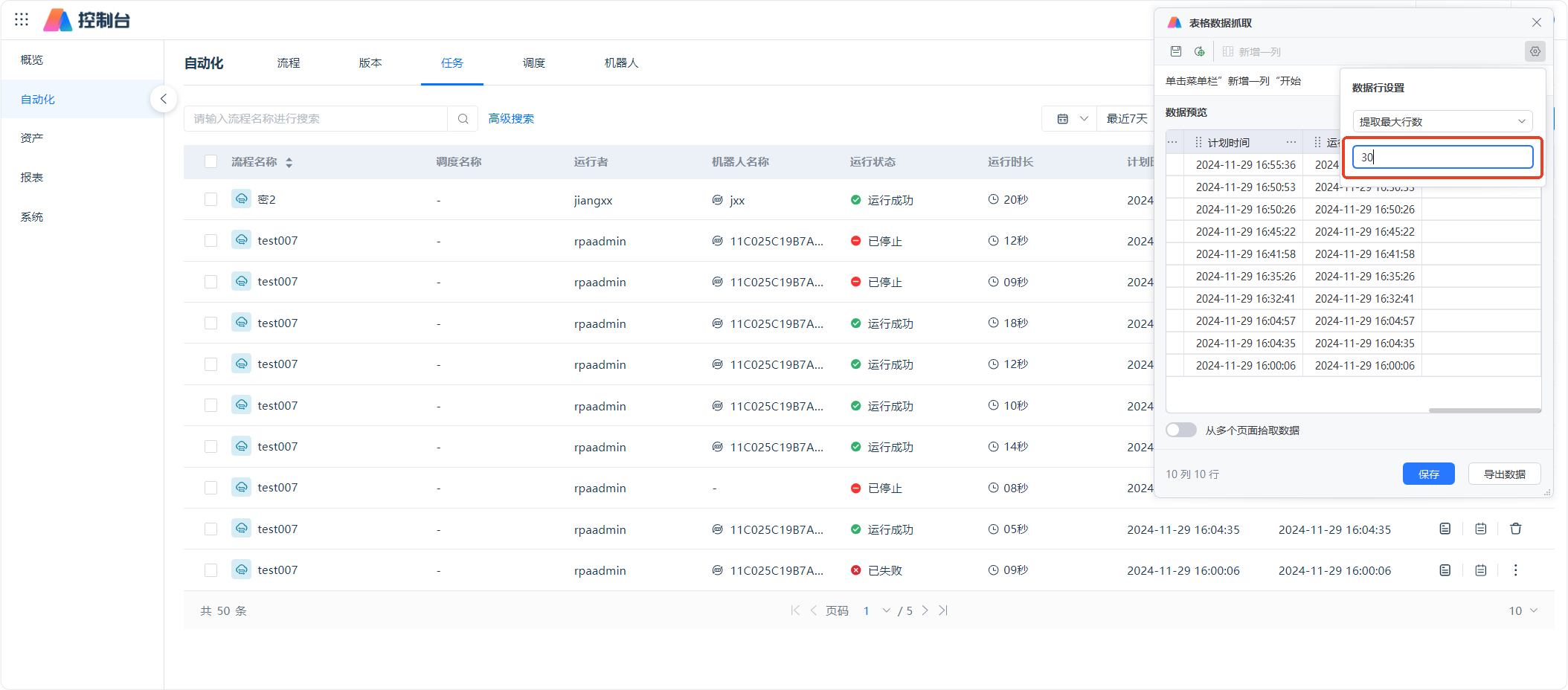Check the test007 row running 18秒

[211, 323]
